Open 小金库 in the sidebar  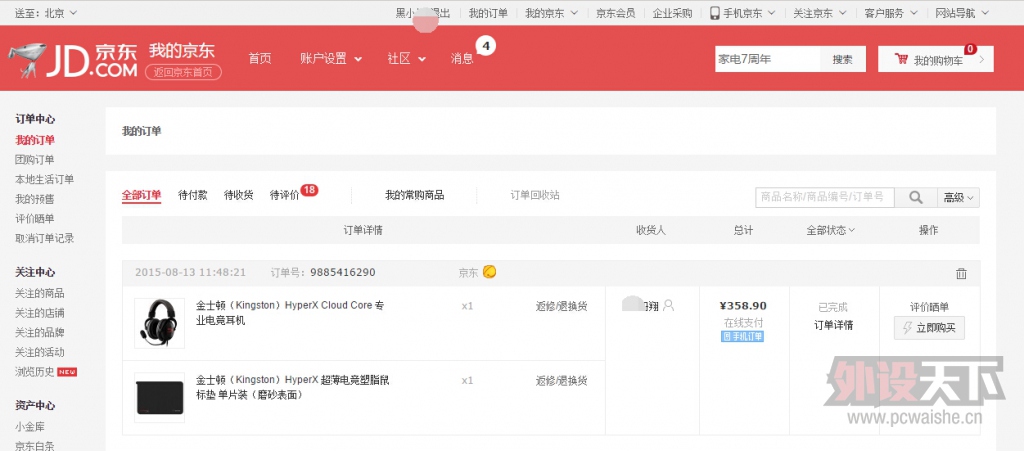click(30, 426)
